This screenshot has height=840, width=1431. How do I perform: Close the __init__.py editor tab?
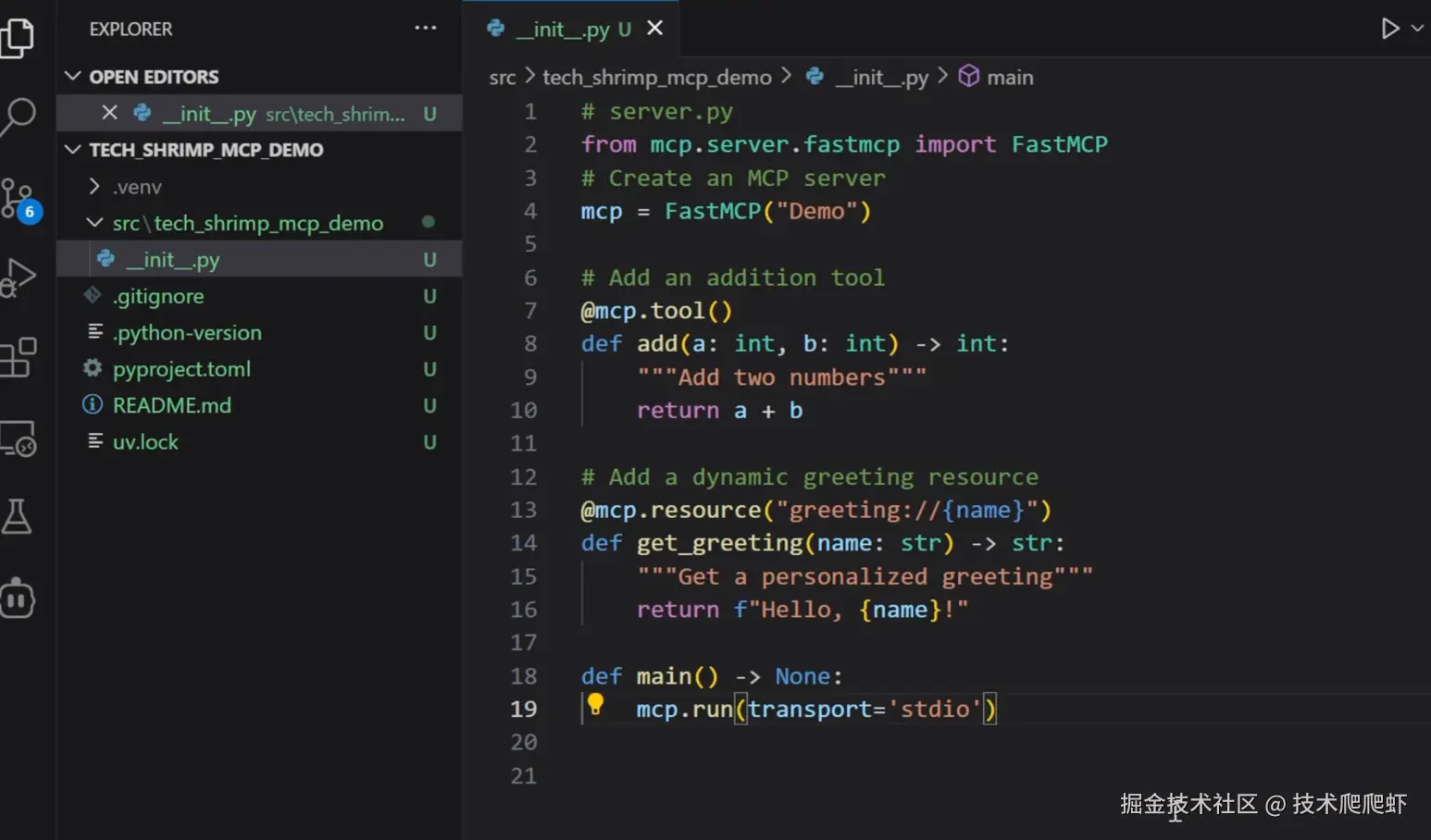654,29
